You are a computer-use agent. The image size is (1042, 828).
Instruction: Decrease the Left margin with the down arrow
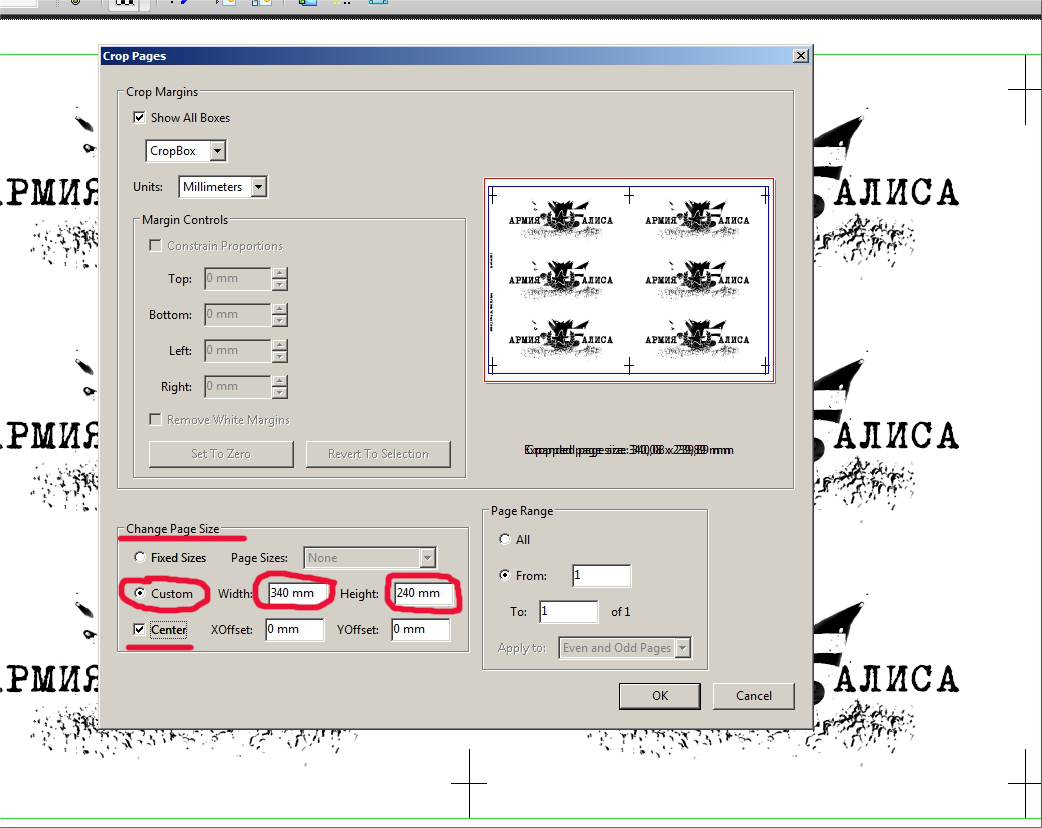coord(280,356)
